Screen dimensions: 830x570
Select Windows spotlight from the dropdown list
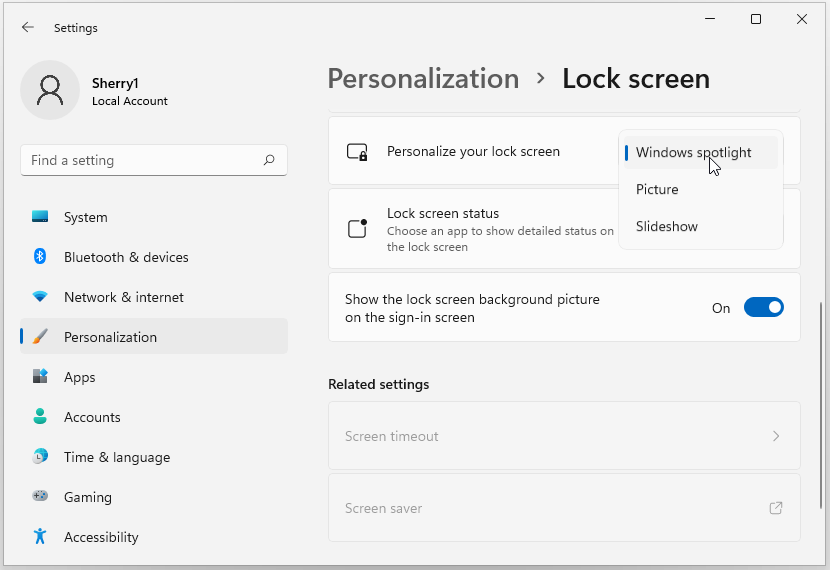click(693, 153)
